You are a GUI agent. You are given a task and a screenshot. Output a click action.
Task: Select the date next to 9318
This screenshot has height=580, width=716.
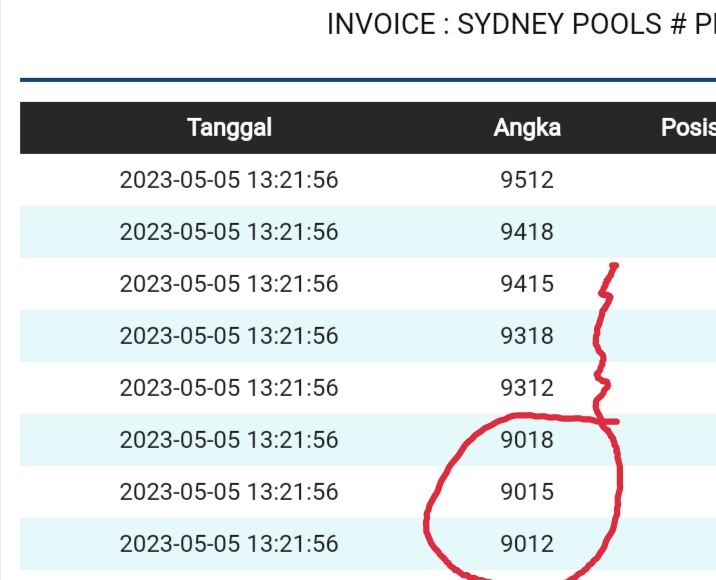(x=229, y=336)
